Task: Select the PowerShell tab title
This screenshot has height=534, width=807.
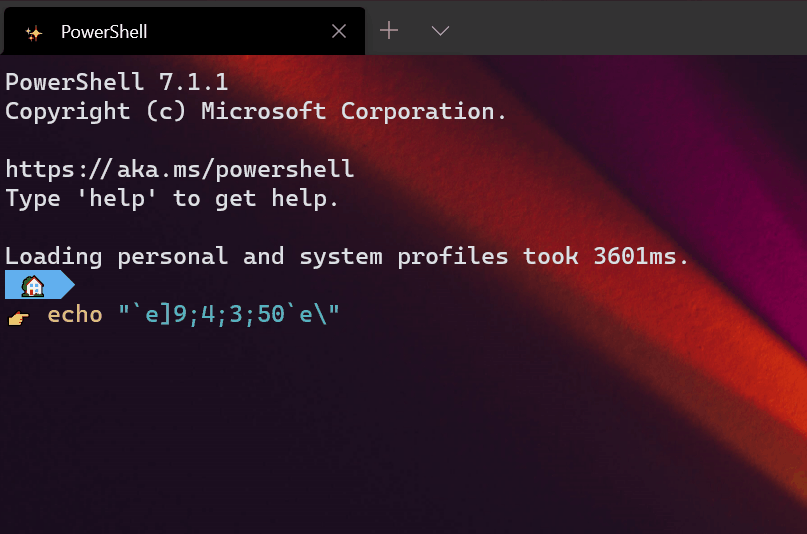Action: point(104,32)
